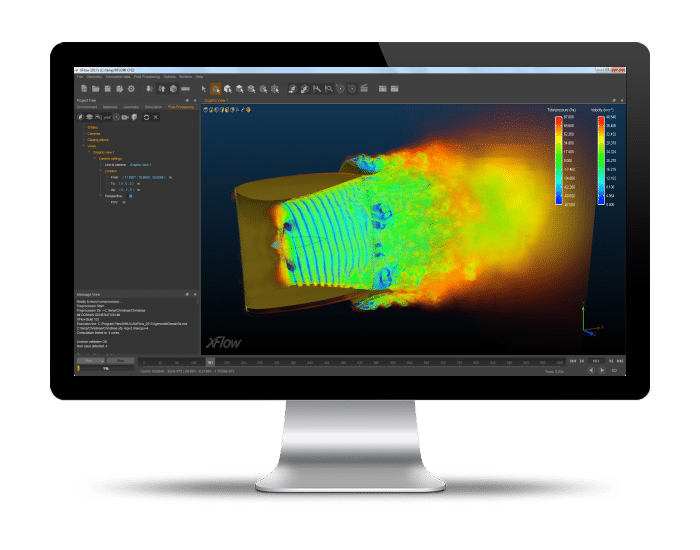Click the XYZ axis orientation gizmo
Viewport: 700px width, 550px height.
pyautogui.click(x=591, y=321)
